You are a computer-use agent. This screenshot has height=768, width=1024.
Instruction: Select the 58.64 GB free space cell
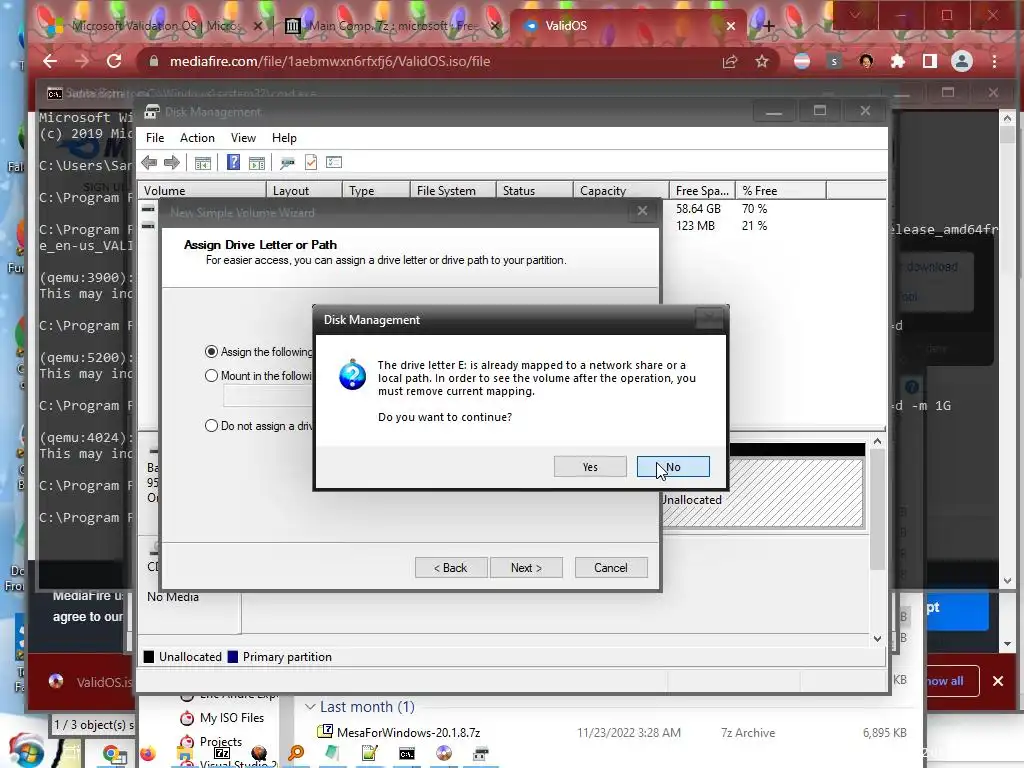pyautogui.click(x=698, y=209)
